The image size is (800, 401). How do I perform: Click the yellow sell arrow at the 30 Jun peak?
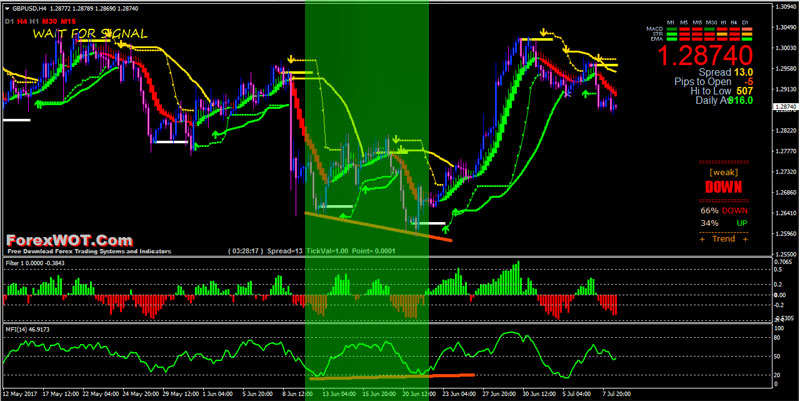(x=543, y=32)
